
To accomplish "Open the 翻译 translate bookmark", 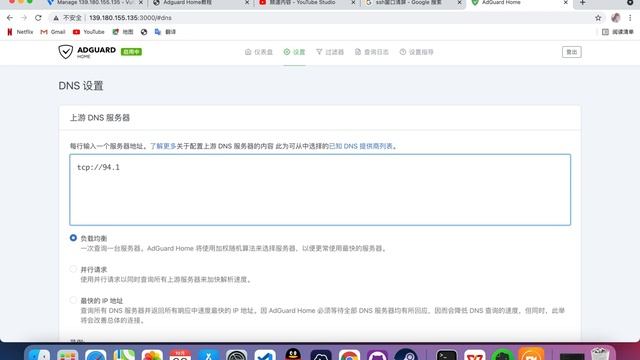I will 165,32.
